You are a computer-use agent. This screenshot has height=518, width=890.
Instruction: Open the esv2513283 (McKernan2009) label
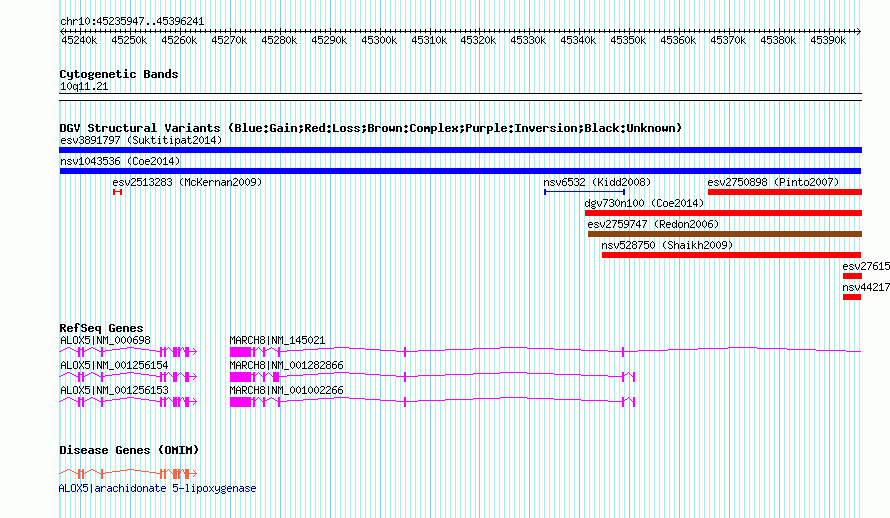click(x=187, y=182)
